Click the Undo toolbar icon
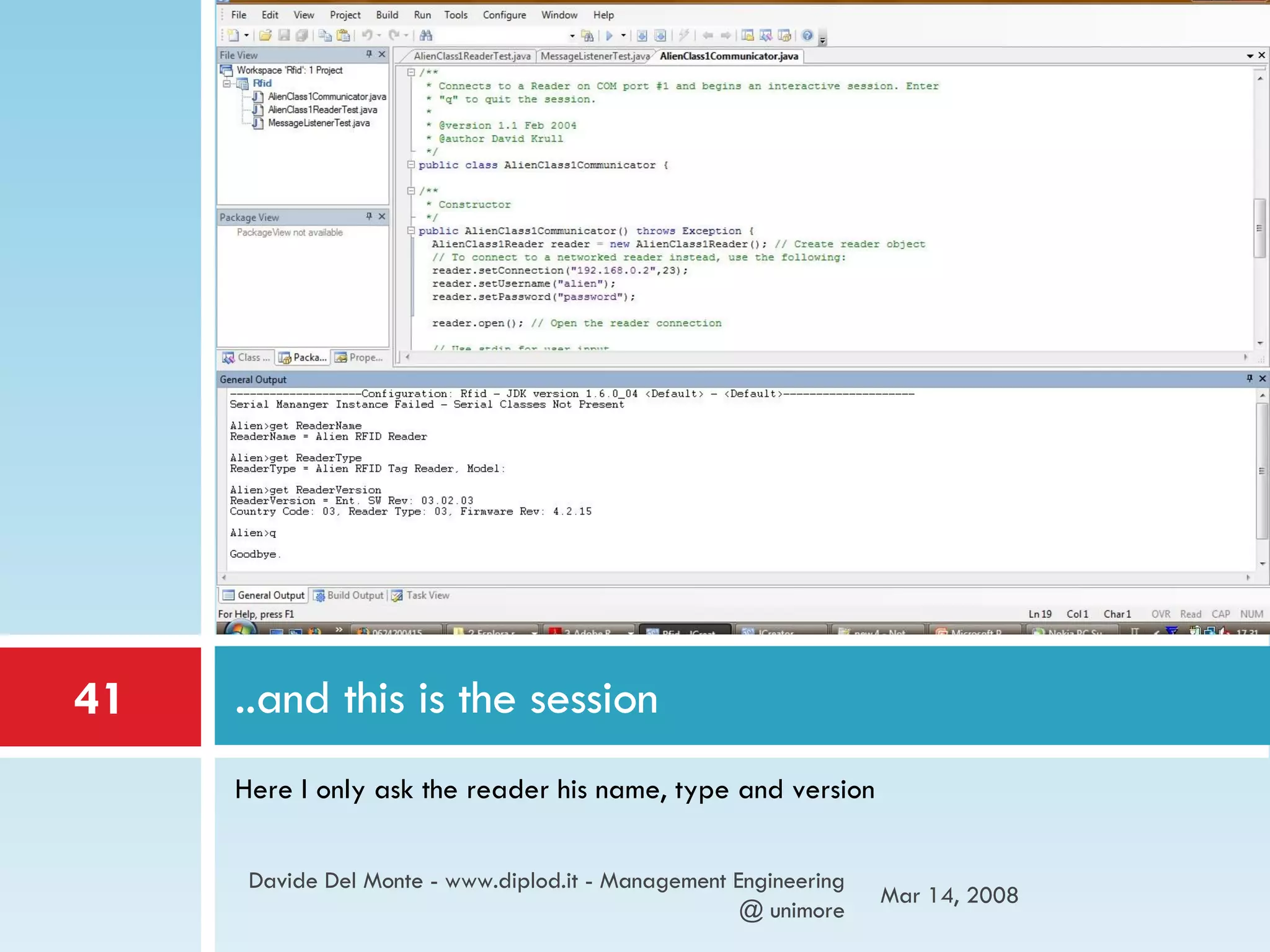The width and height of the screenshot is (1270, 952). point(367,35)
